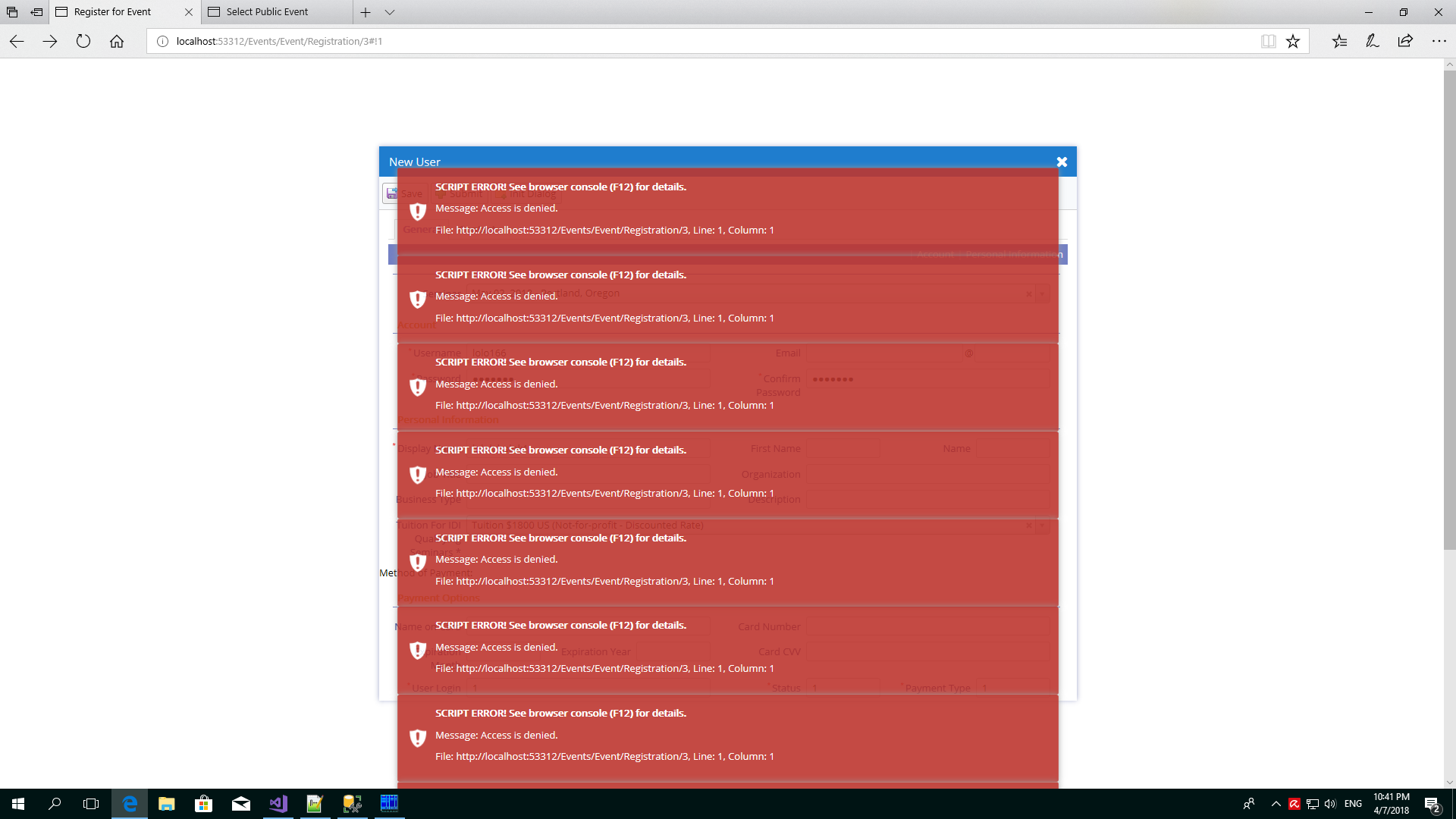1456x819 pixels.
Task: View tabs you've set aside
Action: (x=12, y=12)
